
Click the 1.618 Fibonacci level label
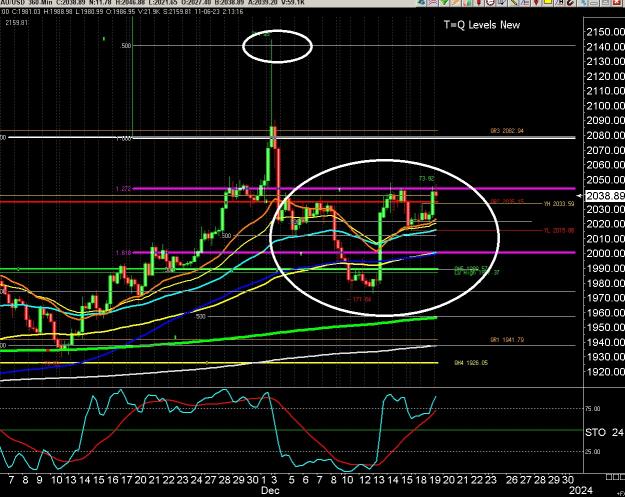pyautogui.click(x=124, y=253)
